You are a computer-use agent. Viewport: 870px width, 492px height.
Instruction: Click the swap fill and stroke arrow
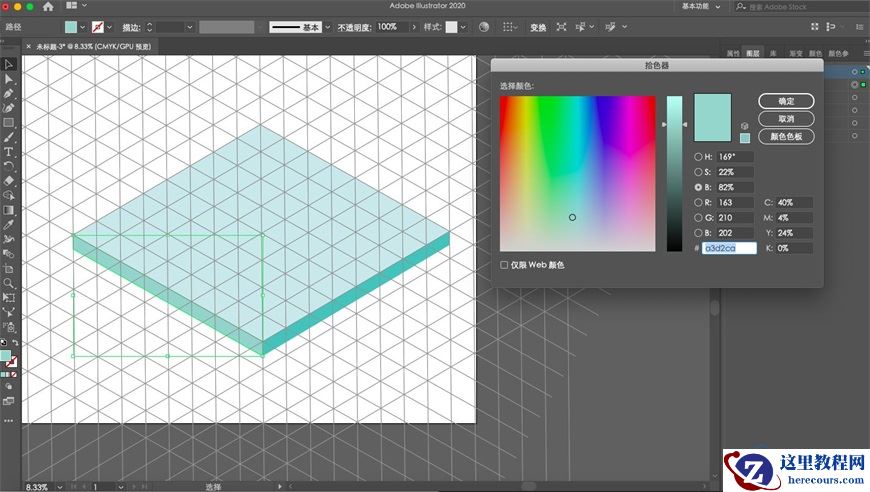(15, 343)
